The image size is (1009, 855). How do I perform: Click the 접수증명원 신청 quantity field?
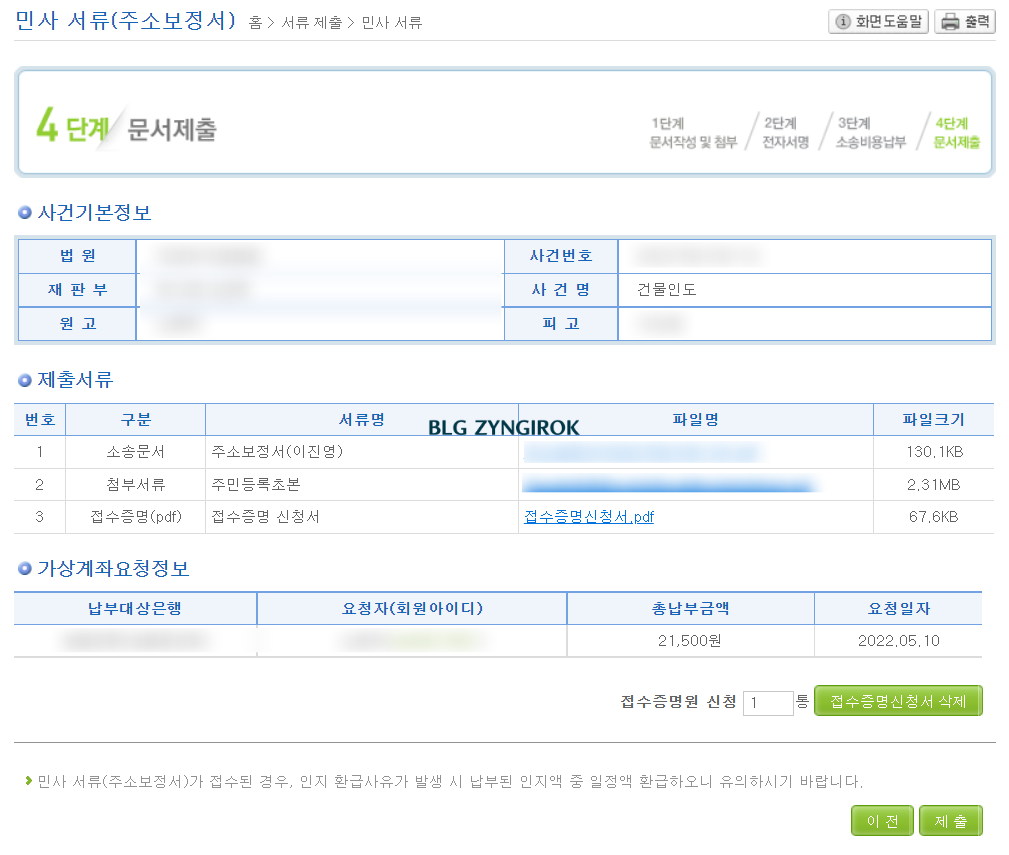click(768, 703)
